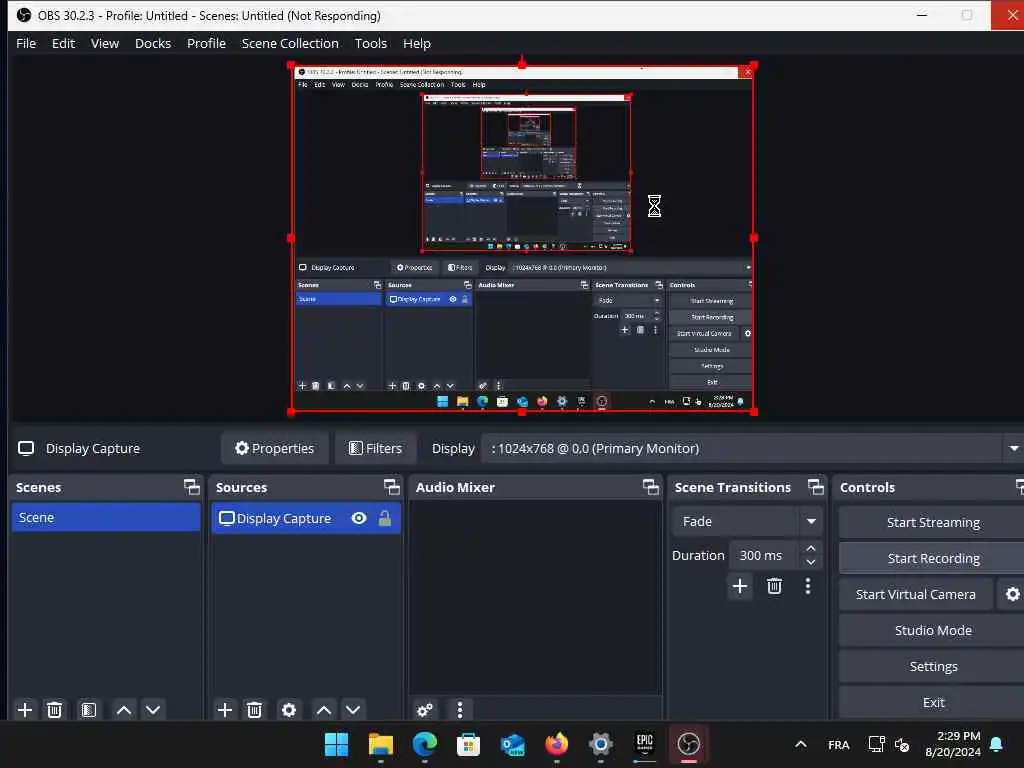Open source Filters button in toolbar
Viewport: 1024px width, 768px height.
point(376,449)
